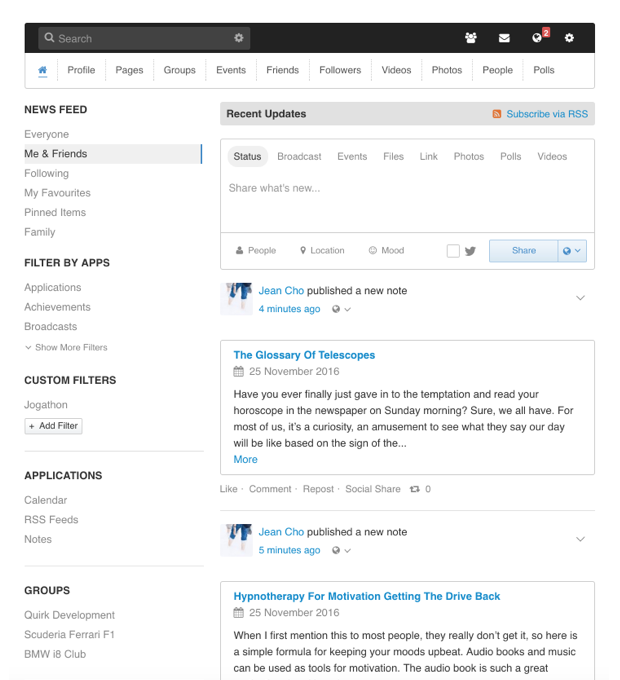Viewport: 620px width, 680px height.
Task: Click the repost arrows icon
Action: click(413, 489)
